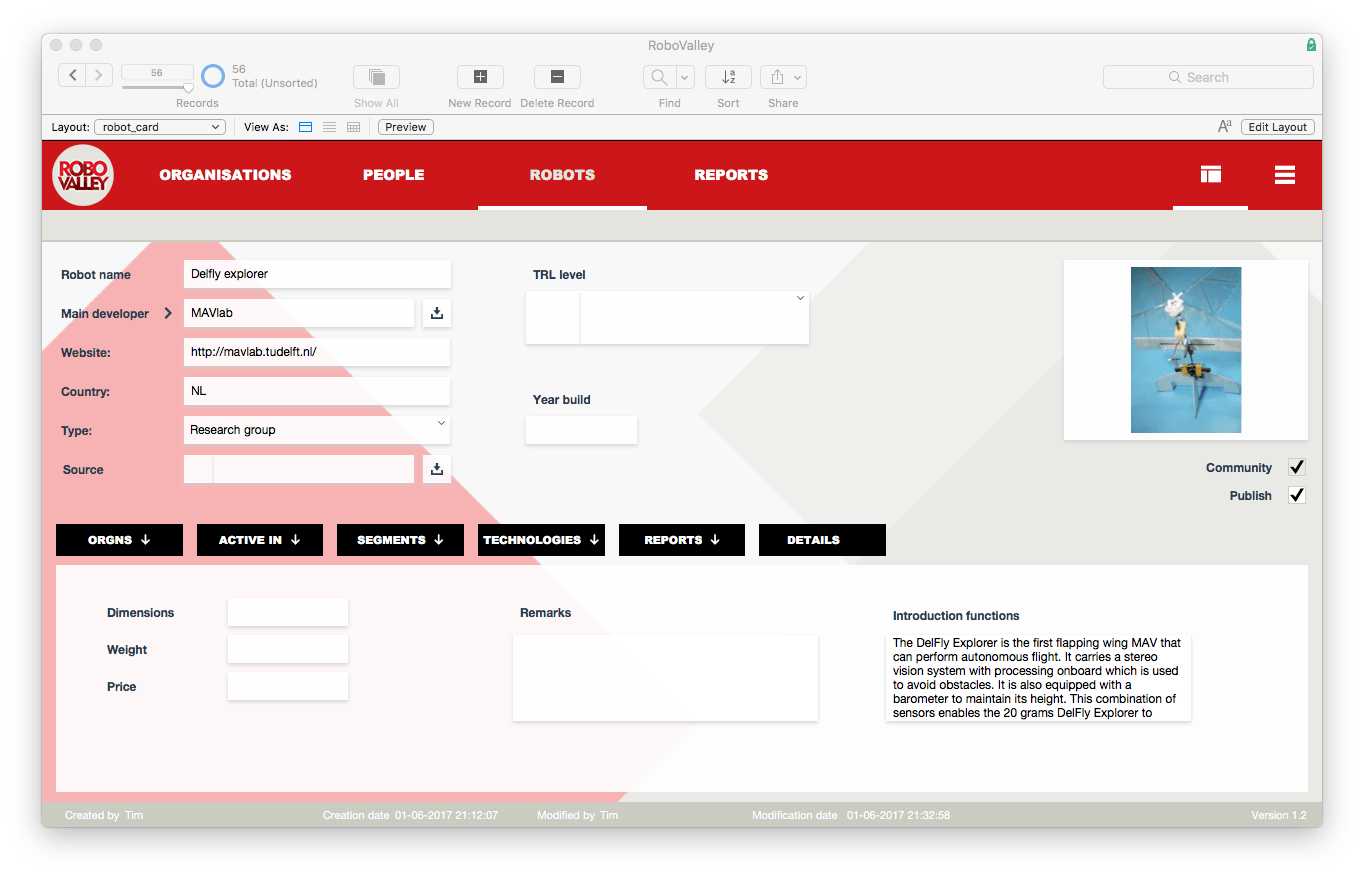Click the Version 1.2 label
1364x877 pixels.
tap(1279, 815)
